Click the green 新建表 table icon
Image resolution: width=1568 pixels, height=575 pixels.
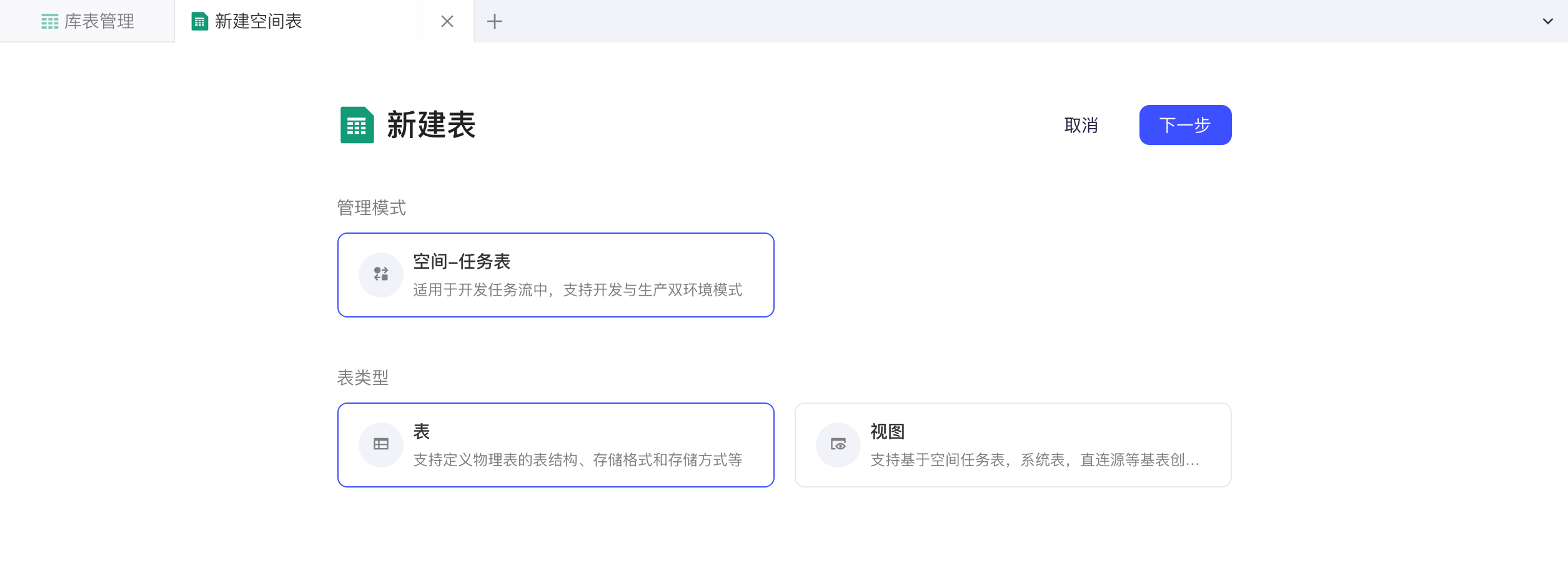[x=357, y=125]
